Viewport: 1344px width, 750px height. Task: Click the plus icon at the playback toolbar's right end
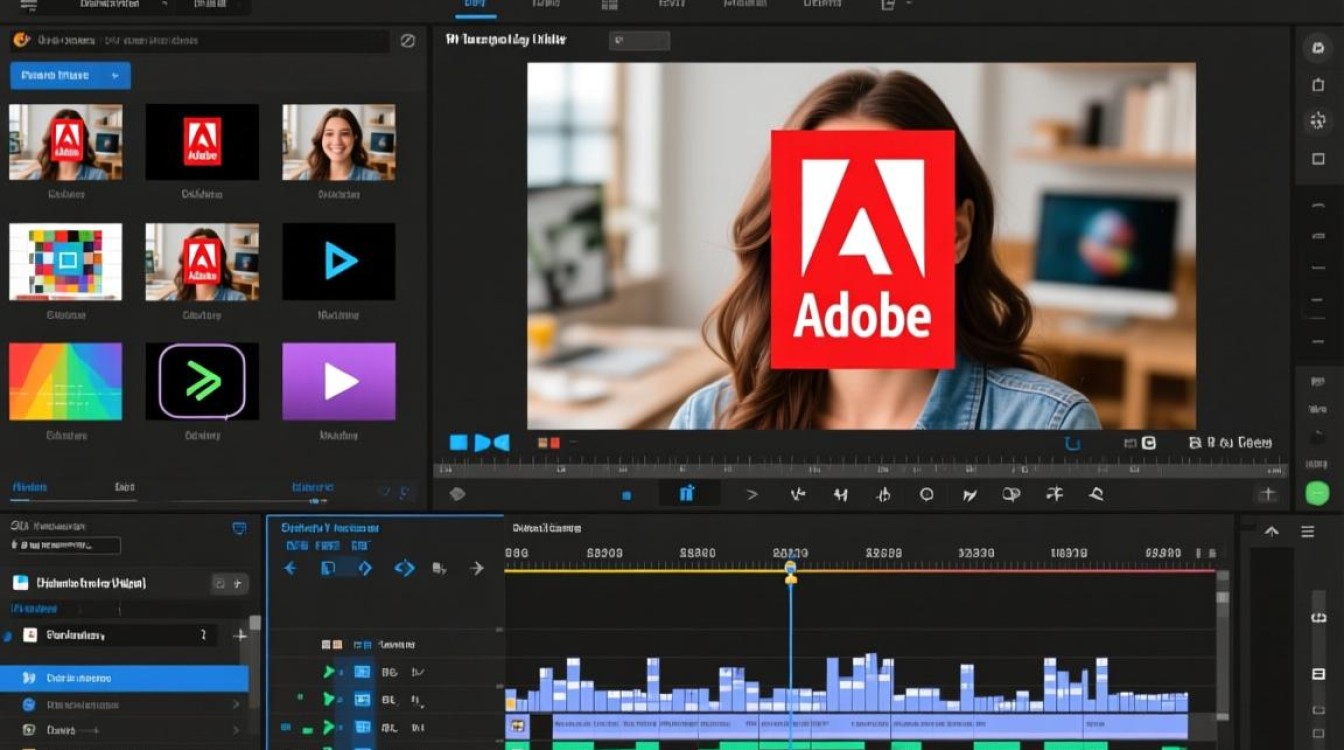pos(1267,493)
